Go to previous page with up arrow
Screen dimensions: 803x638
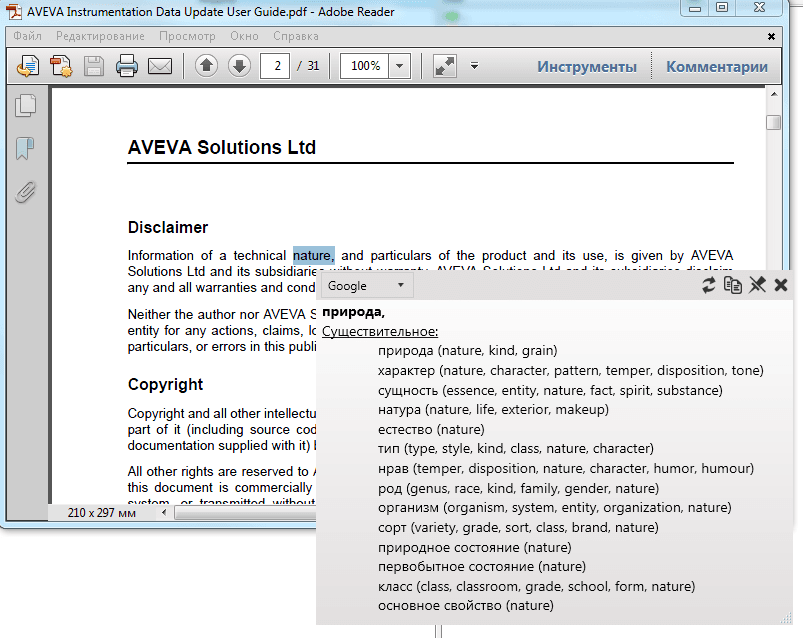pyautogui.click(x=206, y=66)
